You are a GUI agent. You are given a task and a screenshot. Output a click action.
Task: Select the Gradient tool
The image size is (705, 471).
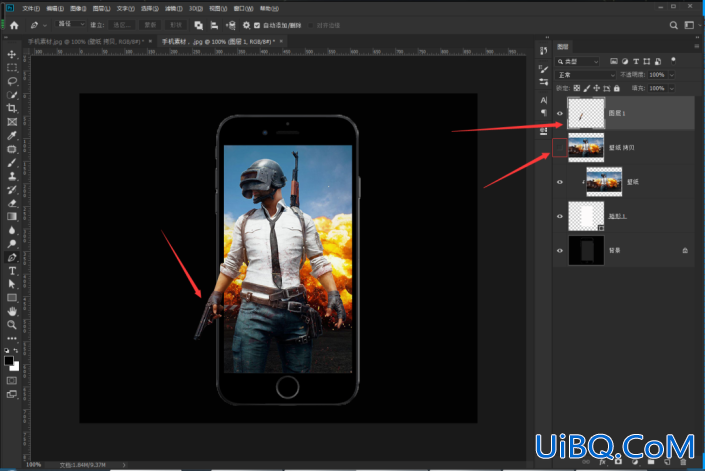coord(12,217)
